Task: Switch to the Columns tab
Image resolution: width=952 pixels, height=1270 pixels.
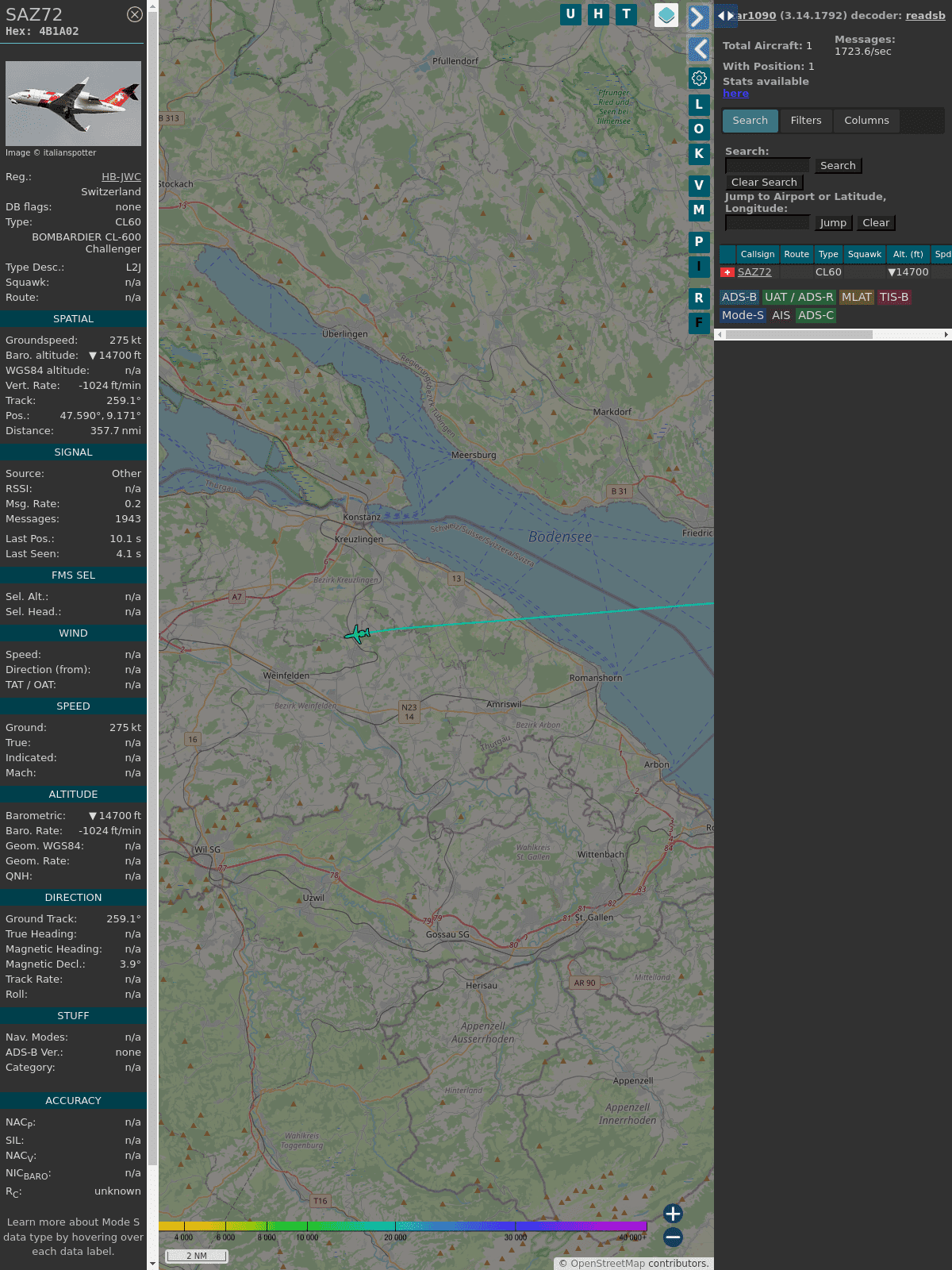Action: (x=866, y=121)
